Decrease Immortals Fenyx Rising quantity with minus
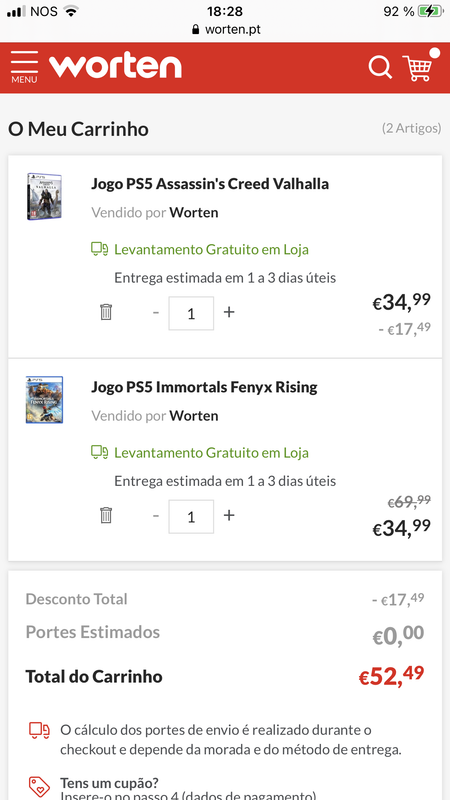The height and width of the screenshot is (800, 450). [x=156, y=515]
